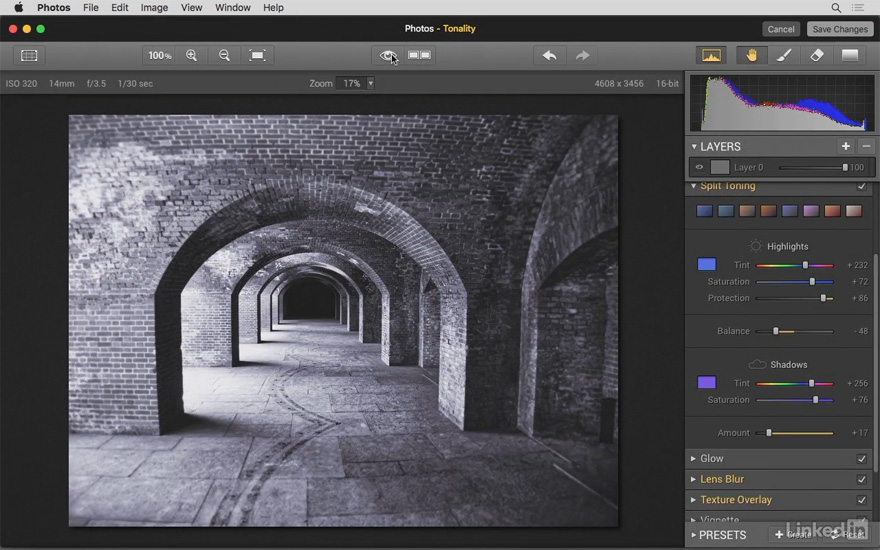The width and height of the screenshot is (880, 550).
Task: Open the Apple menu
Action: (19, 7)
